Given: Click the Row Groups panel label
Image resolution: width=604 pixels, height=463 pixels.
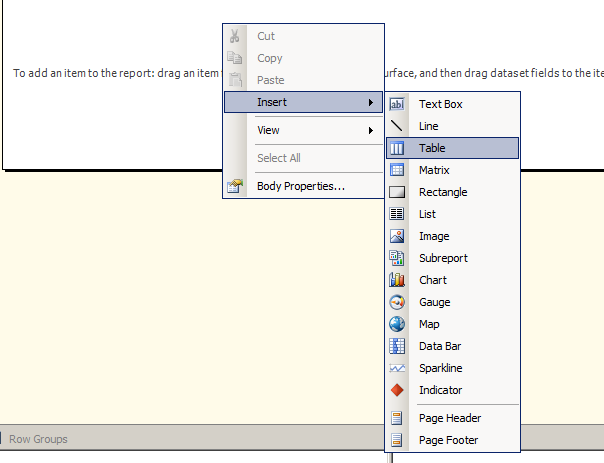Looking at the screenshot, I should coord(38,439).
